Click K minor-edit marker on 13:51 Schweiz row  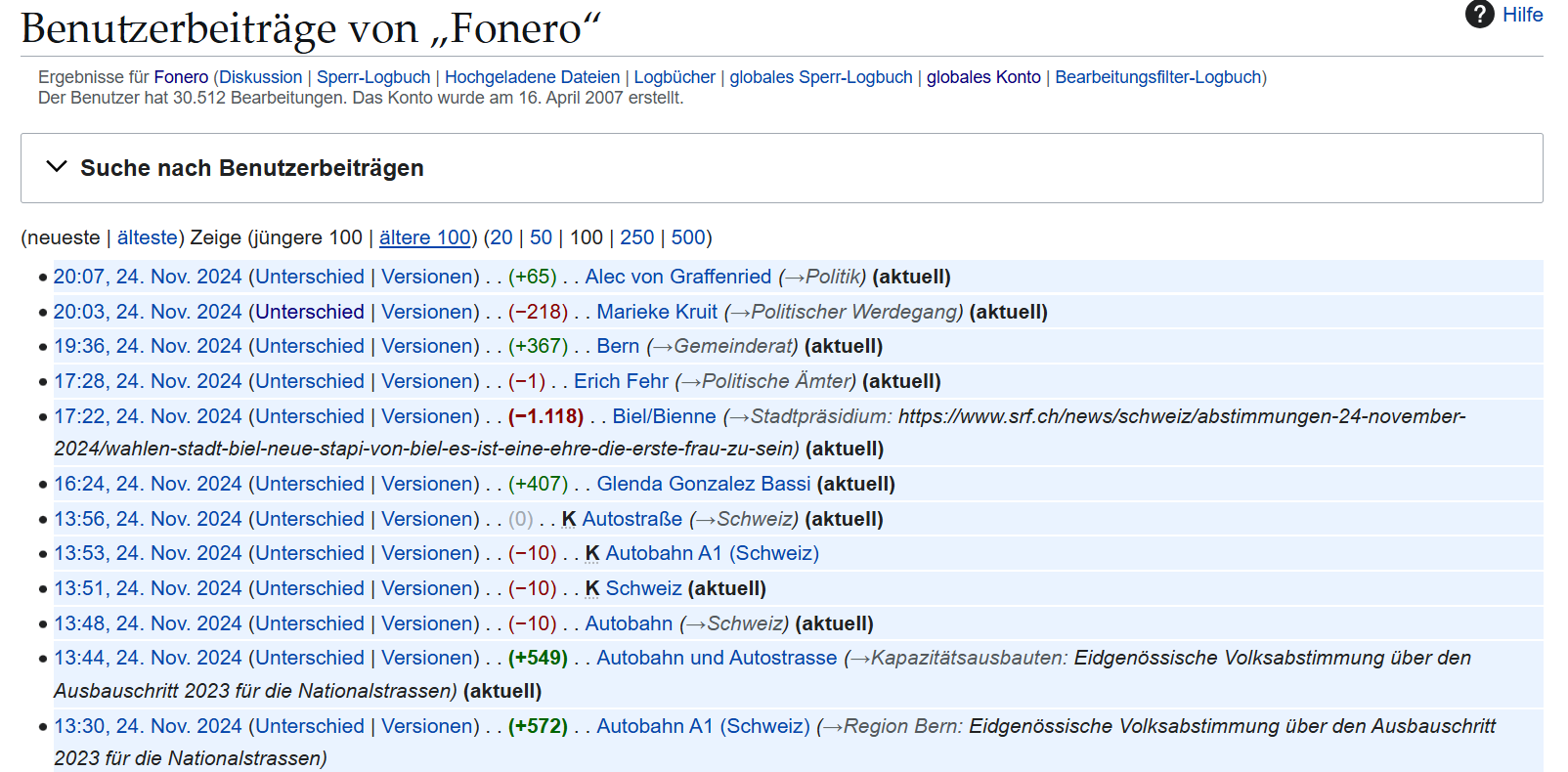592,588
